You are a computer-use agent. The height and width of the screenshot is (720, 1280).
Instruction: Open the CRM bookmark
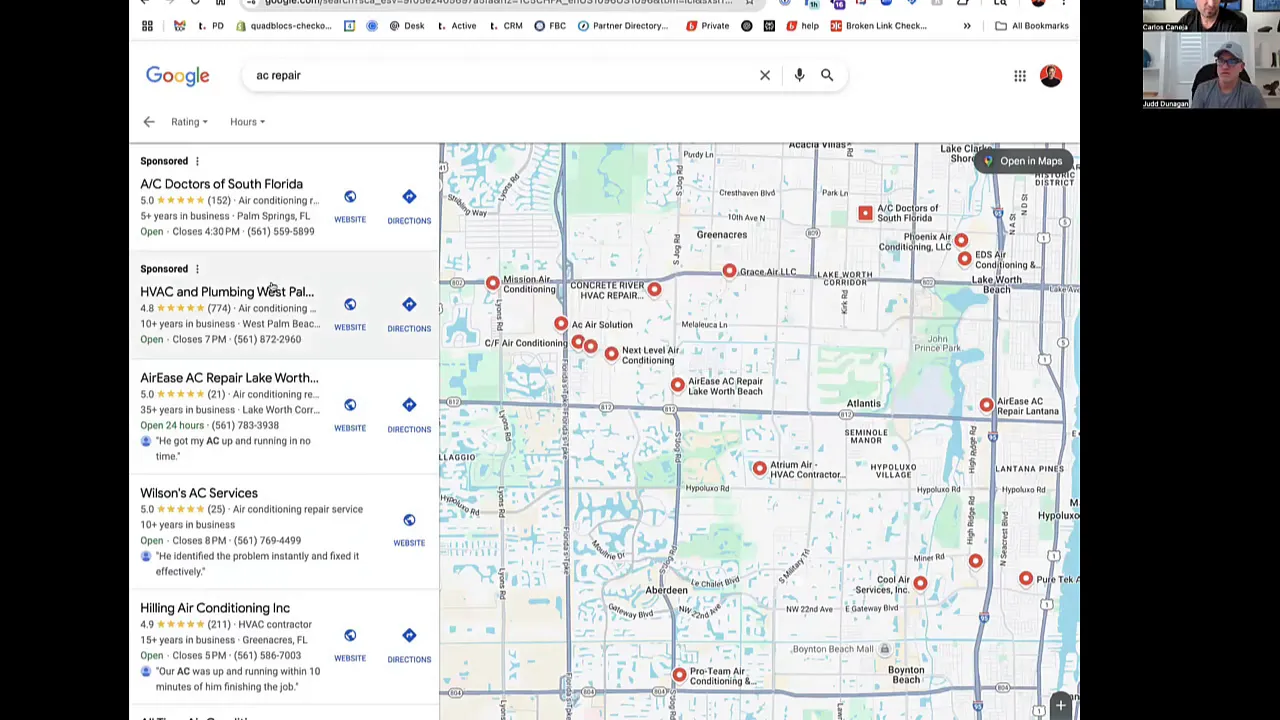[x=506, y=26]
